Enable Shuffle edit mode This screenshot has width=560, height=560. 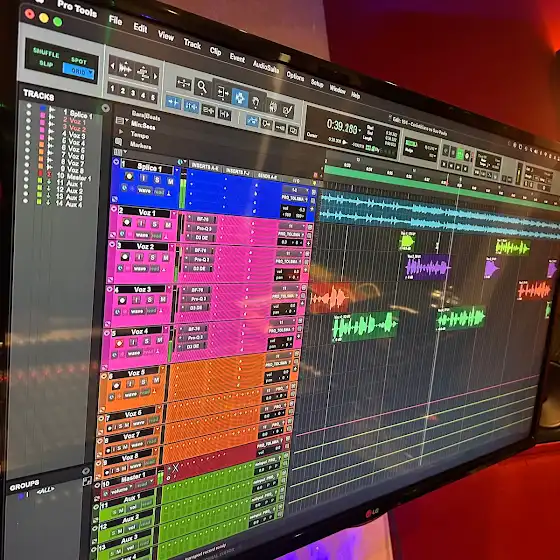coord(46,54)
